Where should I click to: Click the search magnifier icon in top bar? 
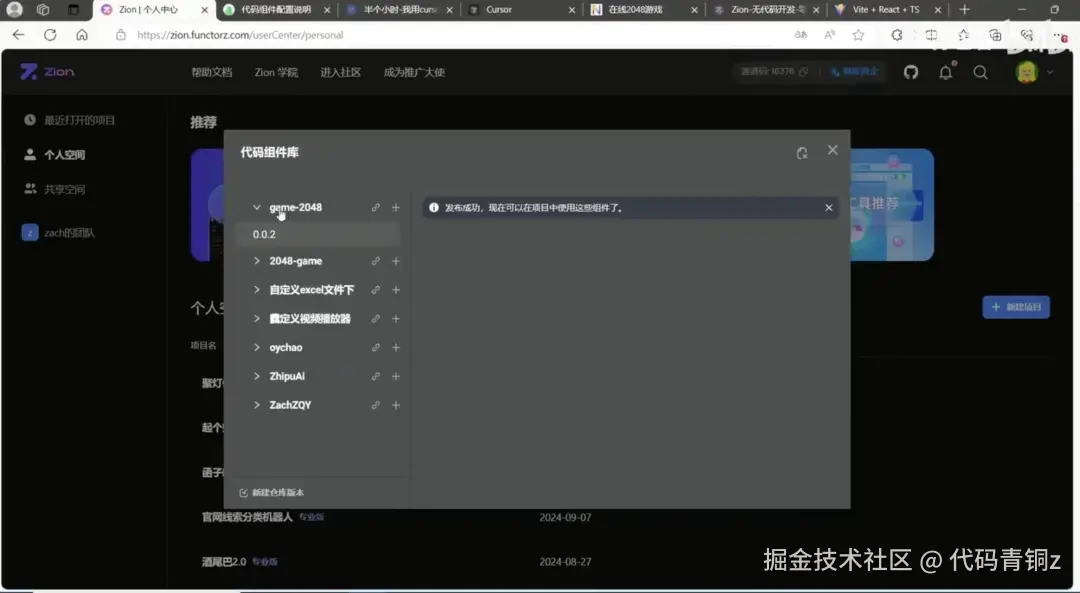(x=980, y=72)
